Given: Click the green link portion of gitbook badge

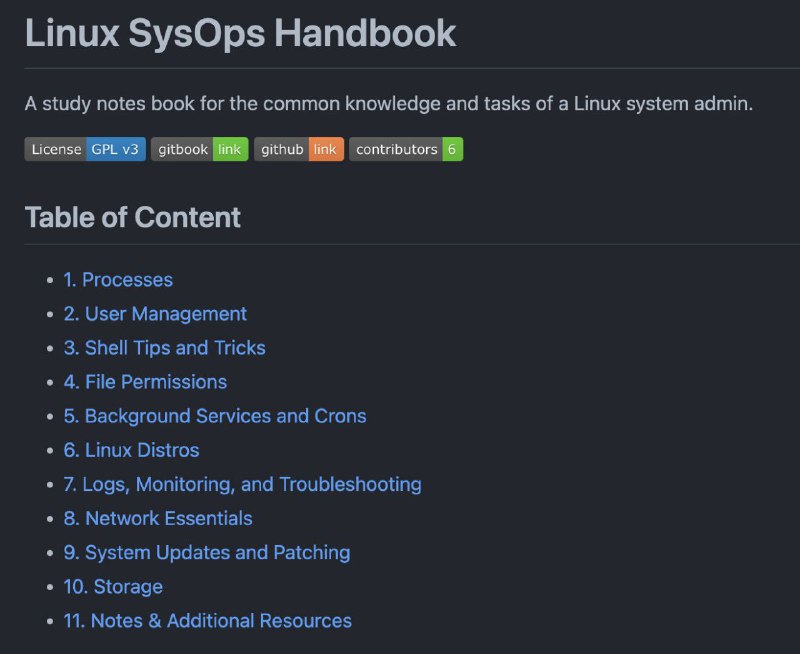Looking at the screenshot, I should [x=229, y=149].
